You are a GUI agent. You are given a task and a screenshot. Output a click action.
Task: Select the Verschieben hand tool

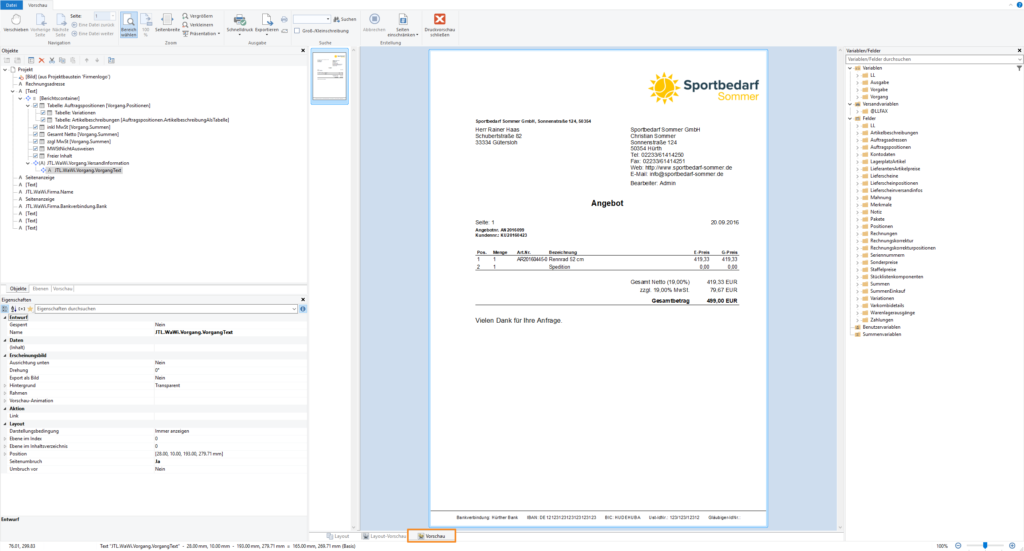pos(15,24)
